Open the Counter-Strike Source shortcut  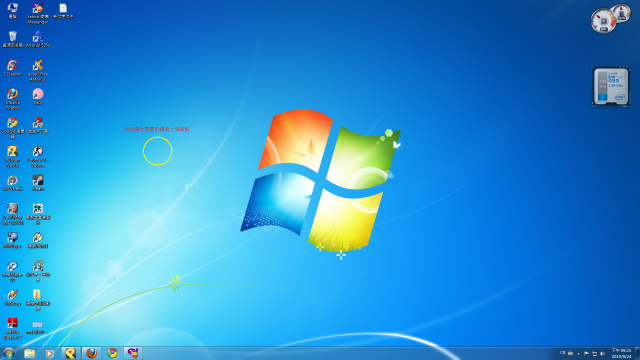click(38, 156)
